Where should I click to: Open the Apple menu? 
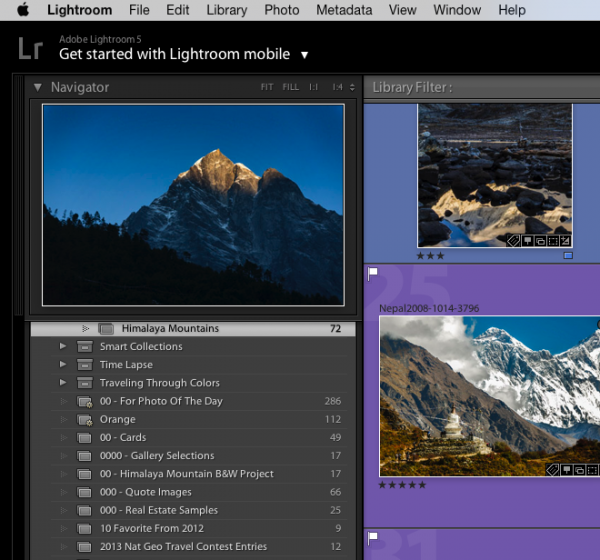click(23, 10)
